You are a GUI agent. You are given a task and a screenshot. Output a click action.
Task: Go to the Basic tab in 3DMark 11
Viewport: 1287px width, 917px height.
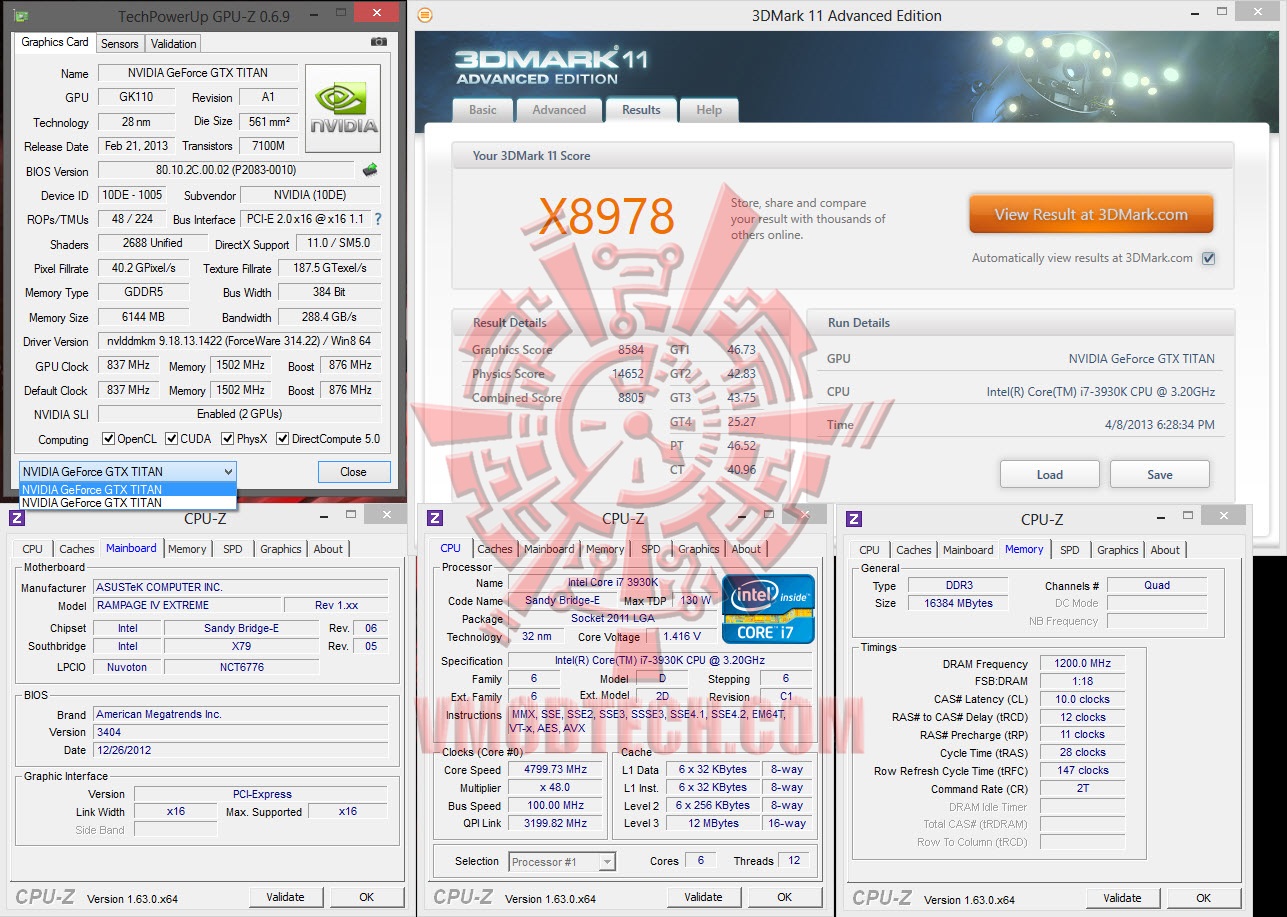(482, 110)
